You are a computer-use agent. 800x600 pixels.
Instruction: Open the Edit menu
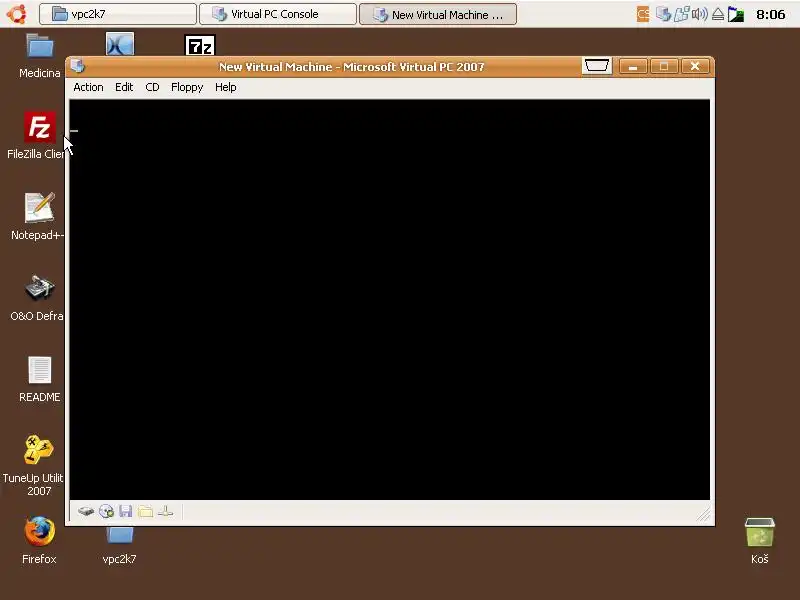click(124, 87)
